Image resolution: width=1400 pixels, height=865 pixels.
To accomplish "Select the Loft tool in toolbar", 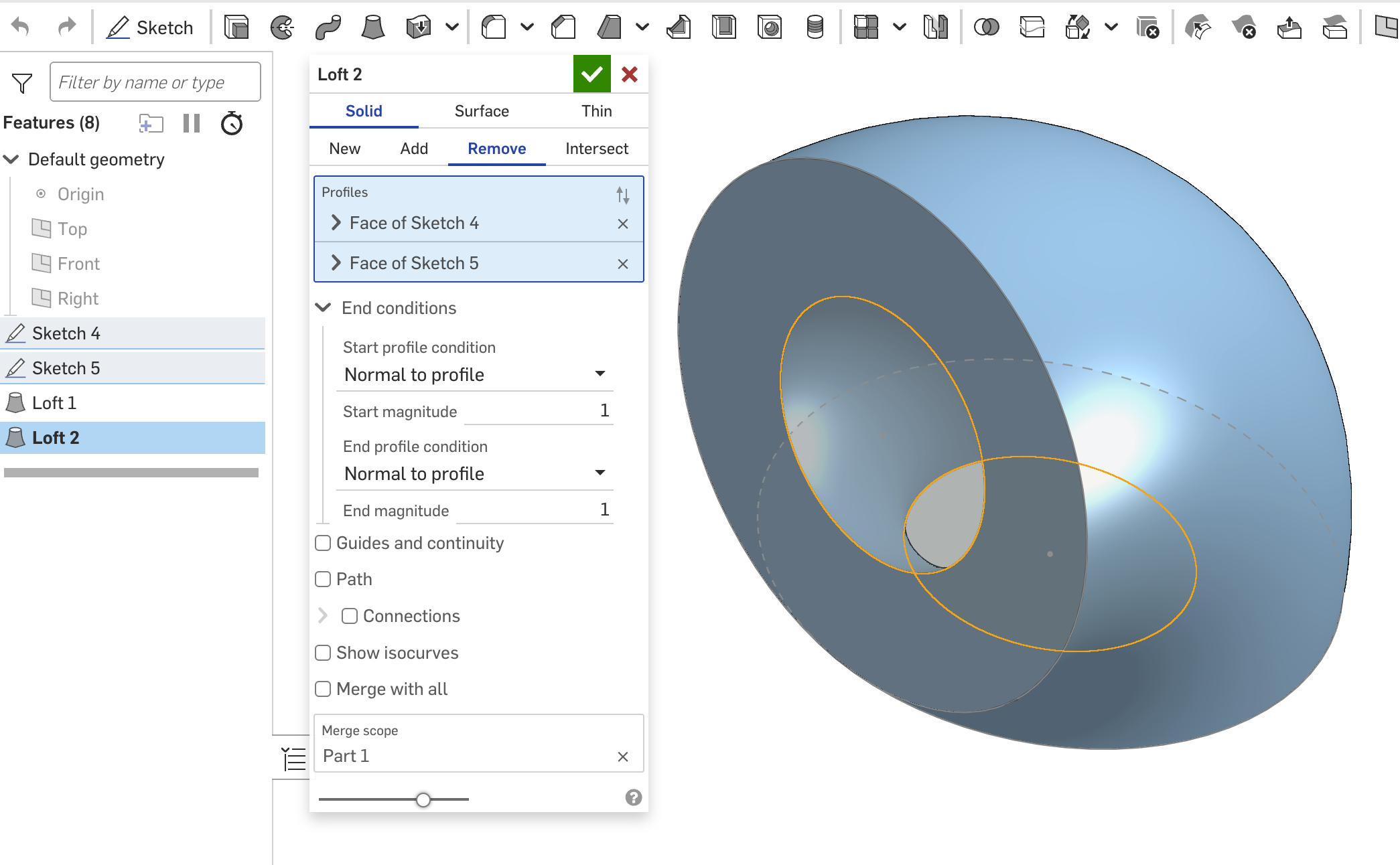I will 372,27.
